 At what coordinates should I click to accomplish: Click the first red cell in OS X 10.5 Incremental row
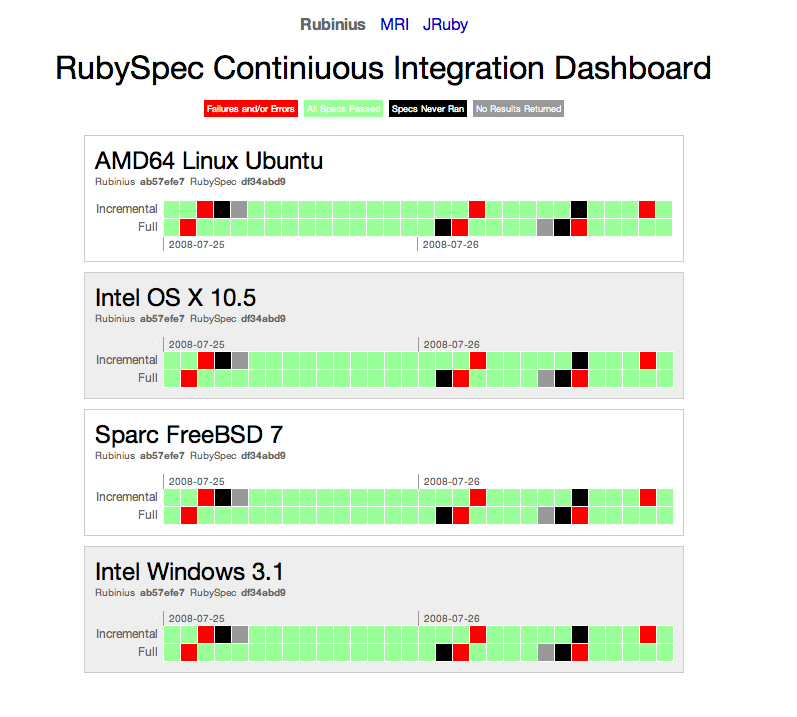(206, 360)
